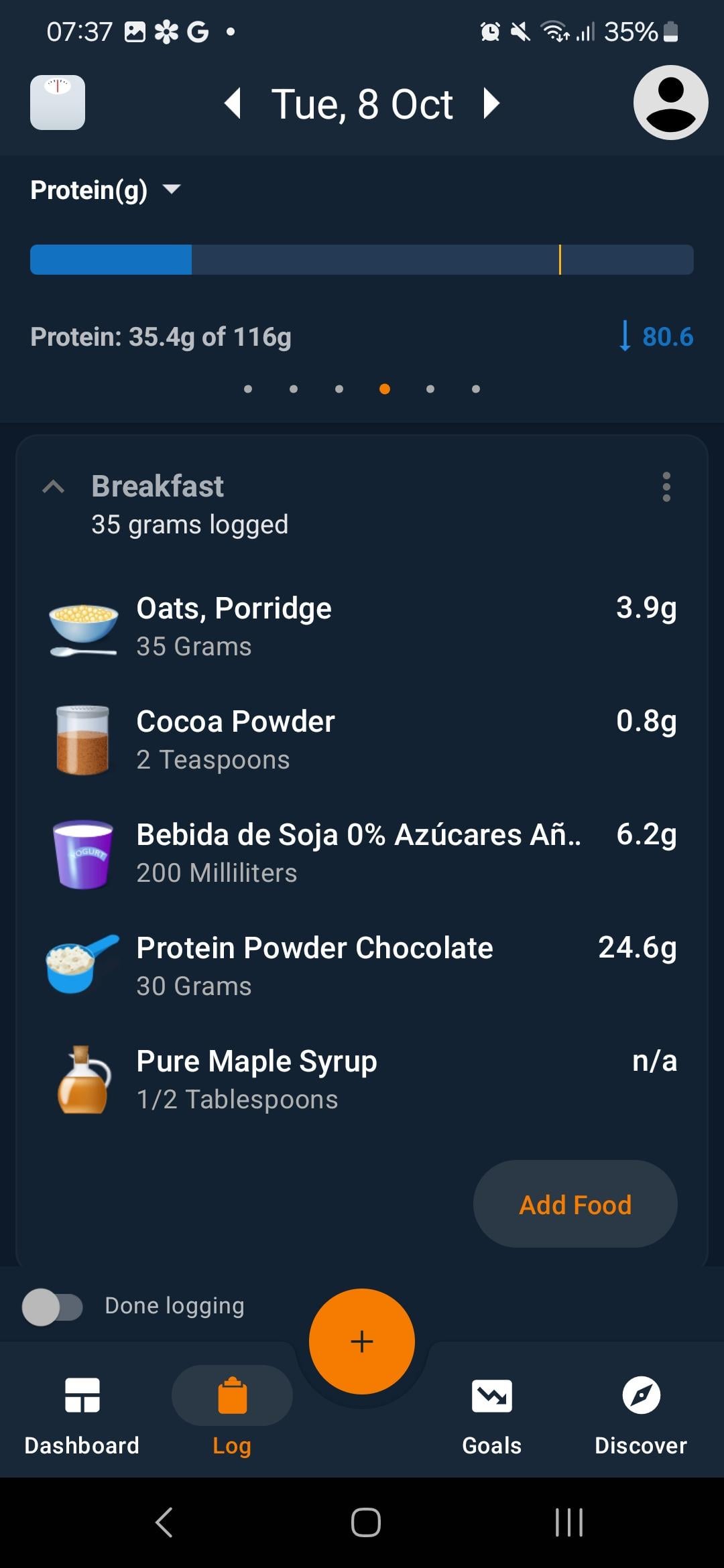Viewport: 724px width, 1568px height.
Task: Open the weight scale icon
Action: (58, 103)
